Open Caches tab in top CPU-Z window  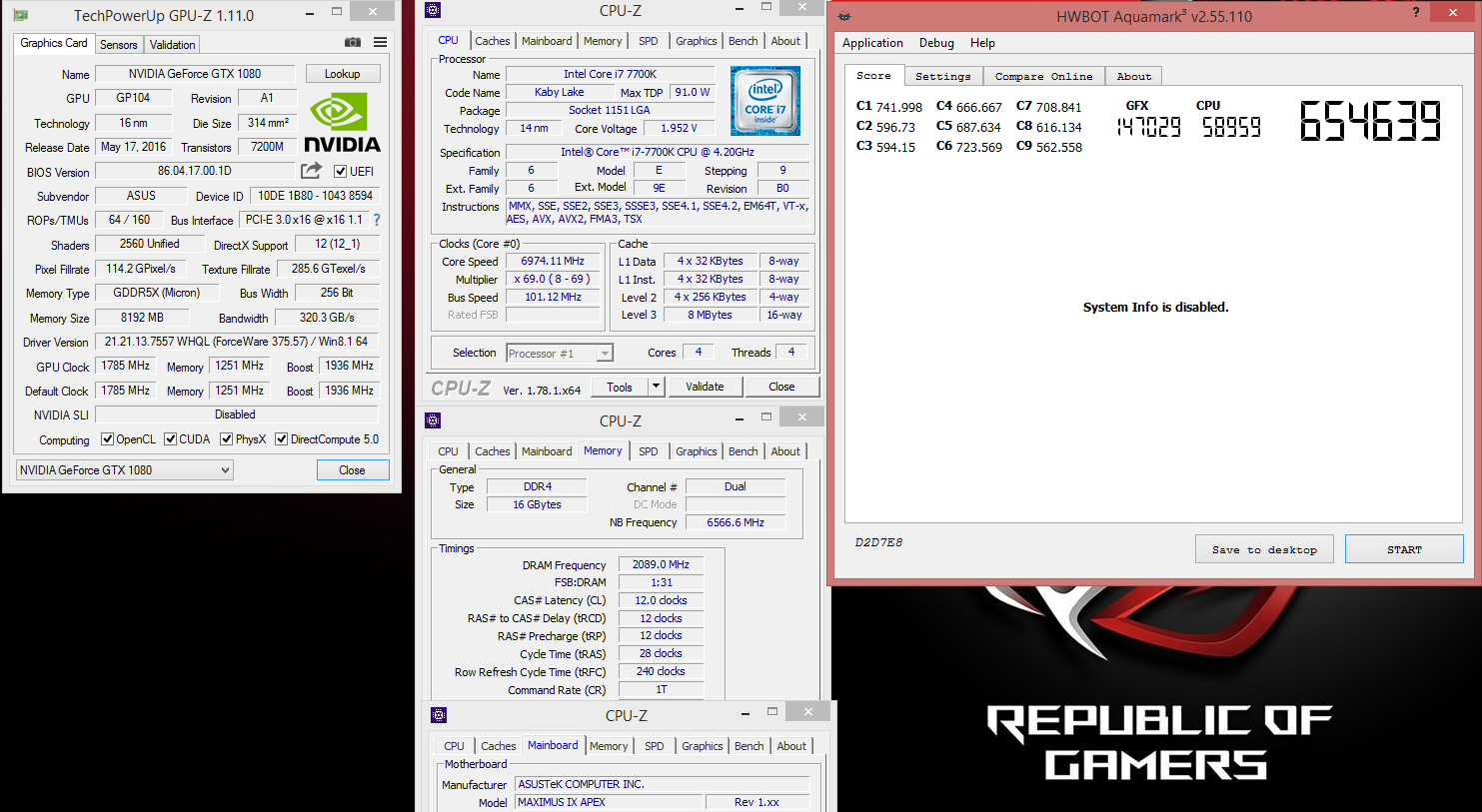(x=493, y=41)
